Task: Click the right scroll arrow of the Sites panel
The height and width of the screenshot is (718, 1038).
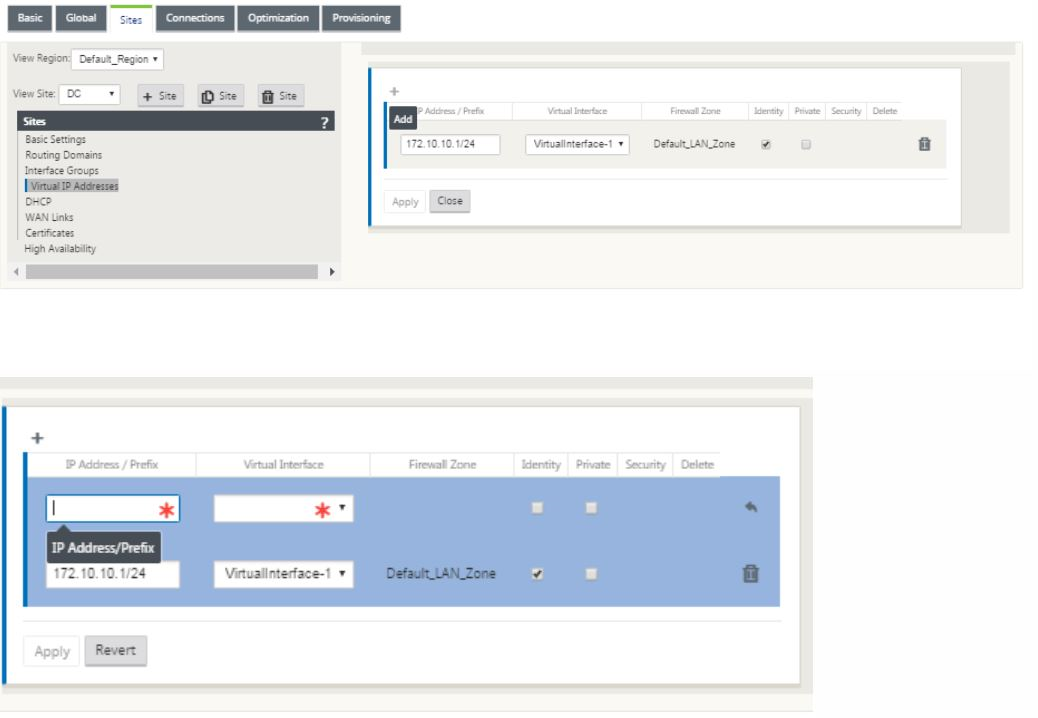Action: pyautogui.click(x=332, y=271)
